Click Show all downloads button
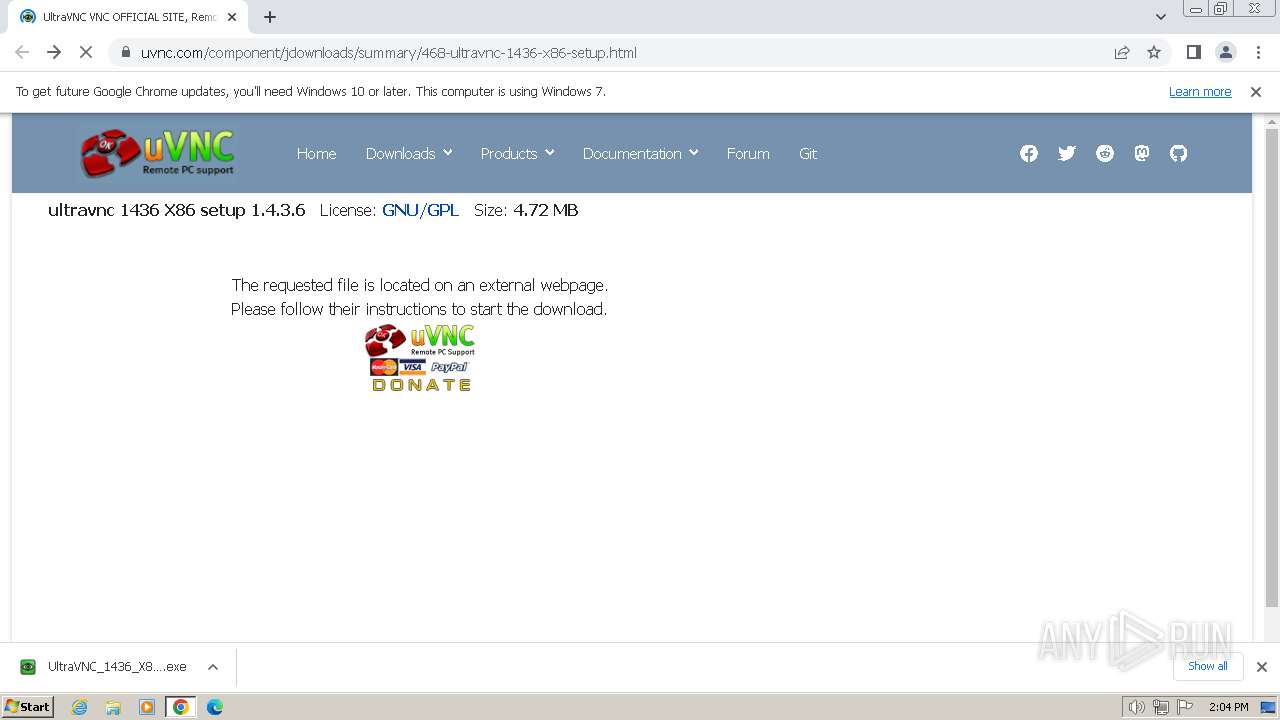 coord(1208,666)
